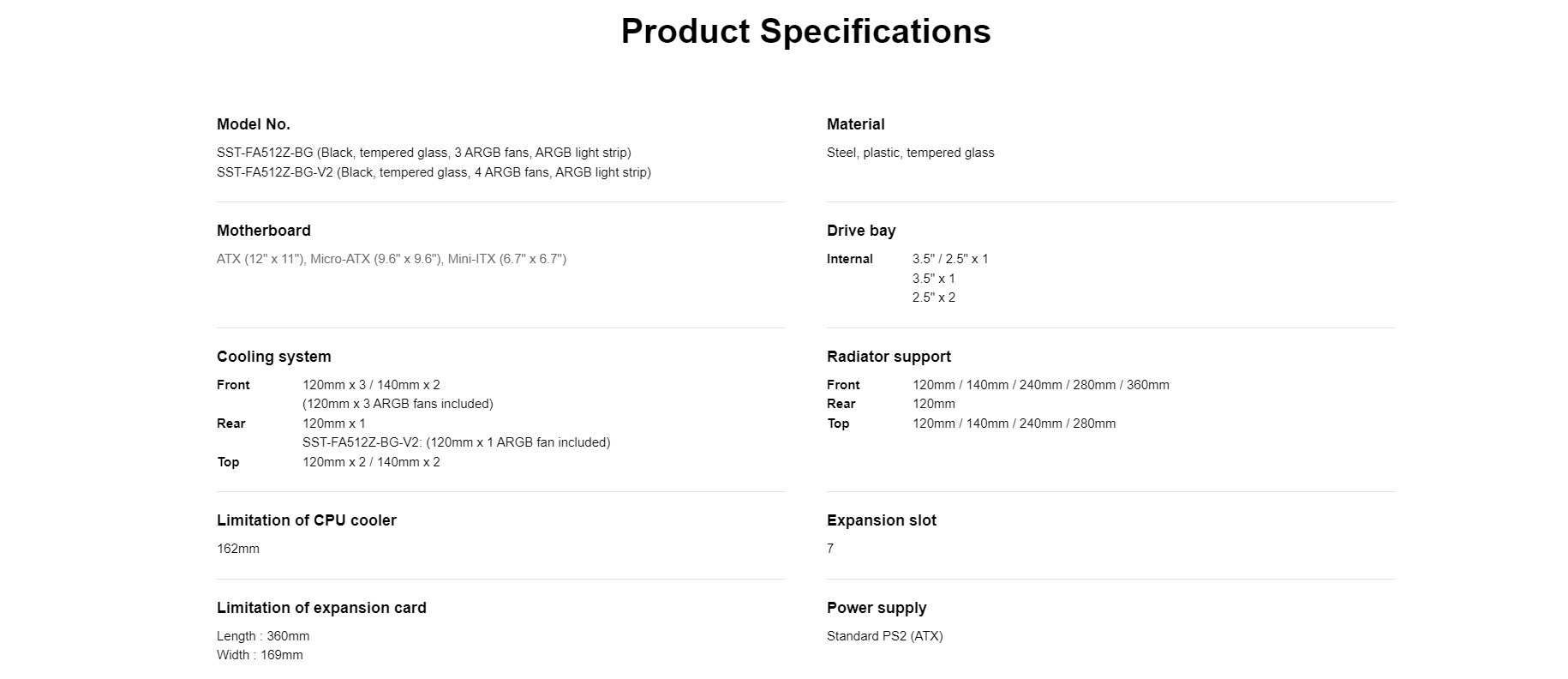Click the Model No. label
The height and width of the screenshot is (679, 1568).
coord(254,124)
